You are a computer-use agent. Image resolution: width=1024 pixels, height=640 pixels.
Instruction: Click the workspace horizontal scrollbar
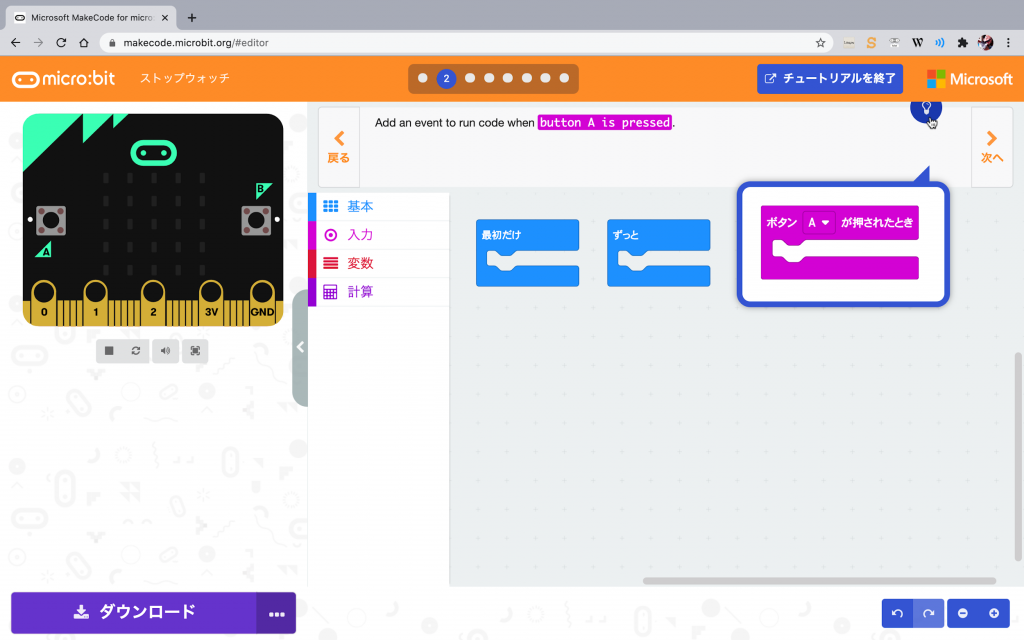[818, 581]
